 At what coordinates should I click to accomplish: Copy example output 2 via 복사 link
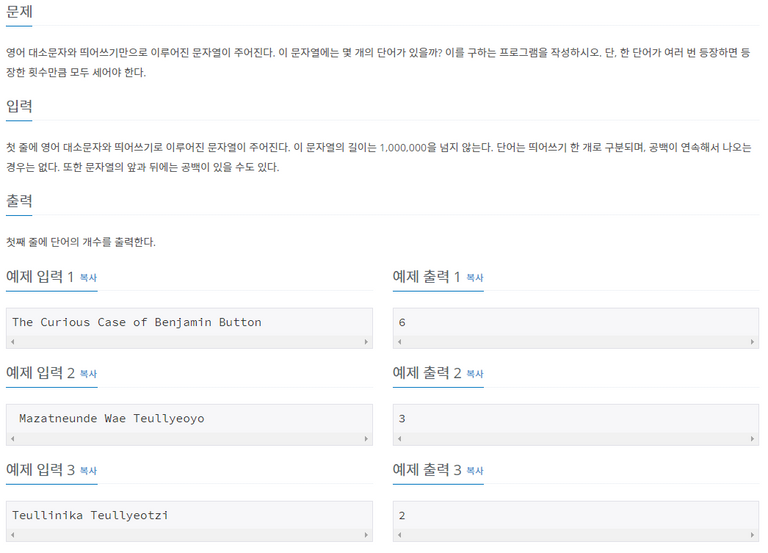(475, 374)
